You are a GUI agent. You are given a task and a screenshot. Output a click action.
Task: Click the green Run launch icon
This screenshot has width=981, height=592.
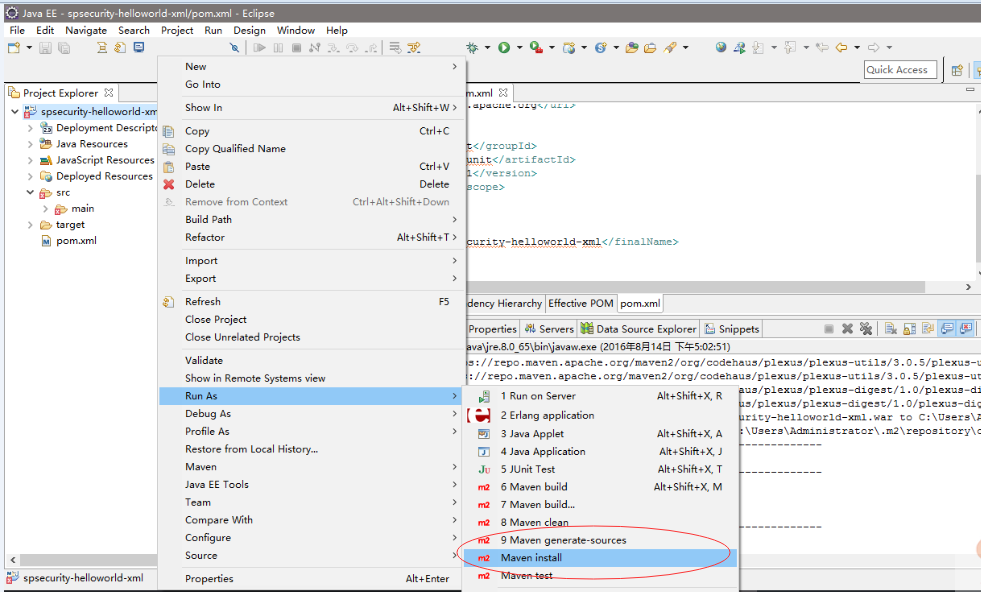coord(504,48)
